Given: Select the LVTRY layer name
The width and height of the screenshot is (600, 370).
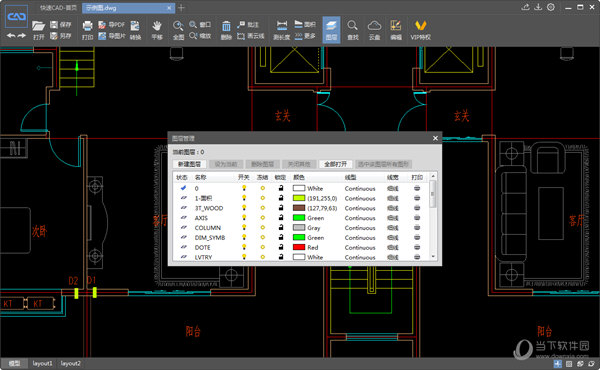Looking at the screenshot, I should pyautogui.click(x=203, y=257).
